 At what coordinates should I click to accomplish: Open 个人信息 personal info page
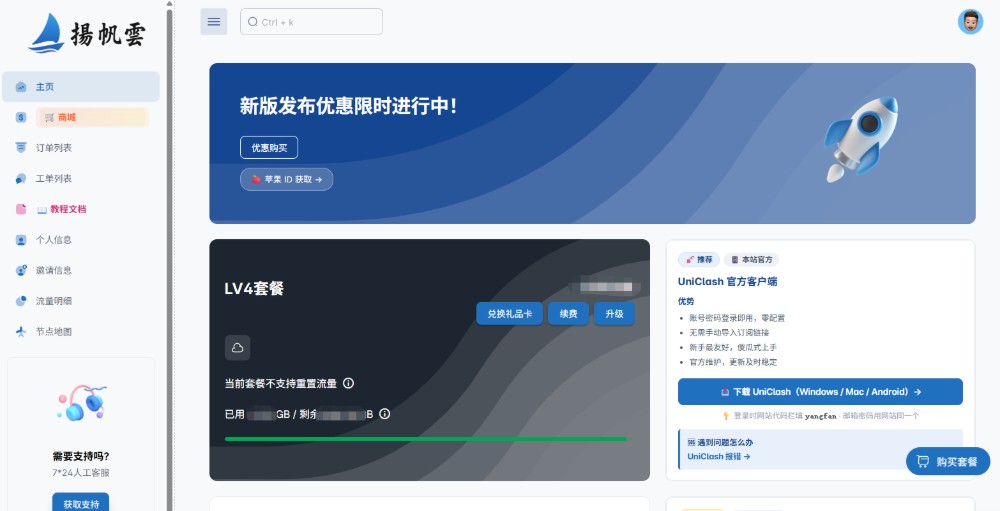[80, 240]
